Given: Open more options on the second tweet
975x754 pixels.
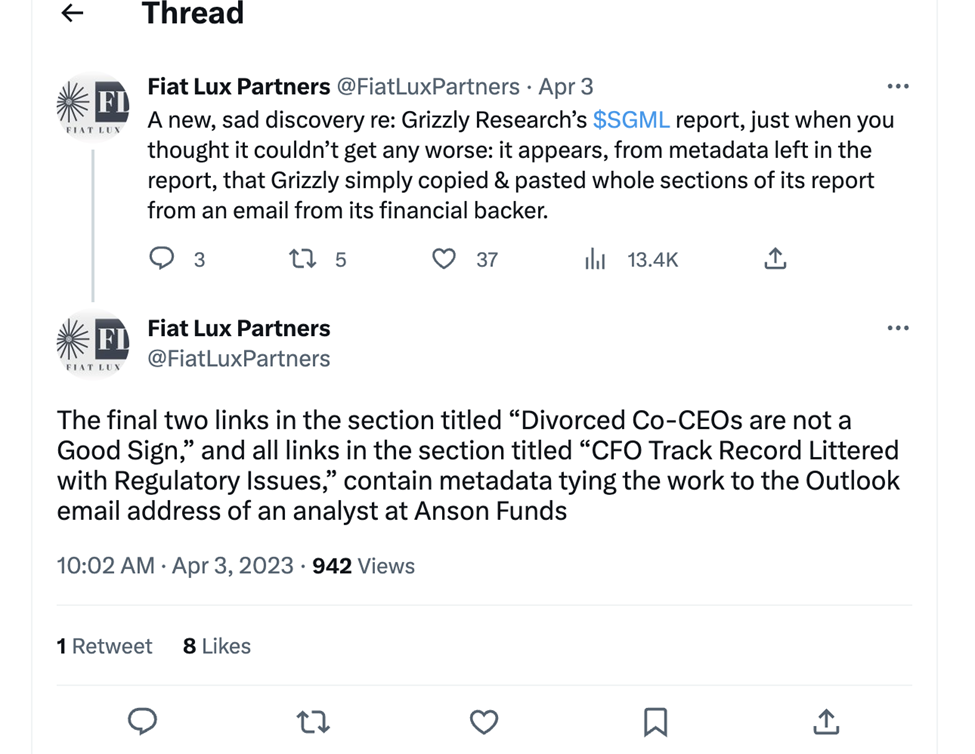Looking at the screenshot, I should coord(898,328).
